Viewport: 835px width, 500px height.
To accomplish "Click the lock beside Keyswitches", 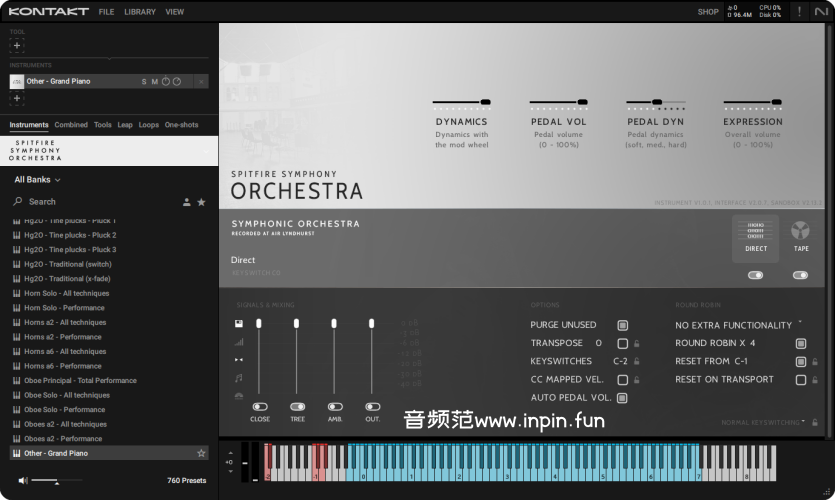I will pos(636,361).
